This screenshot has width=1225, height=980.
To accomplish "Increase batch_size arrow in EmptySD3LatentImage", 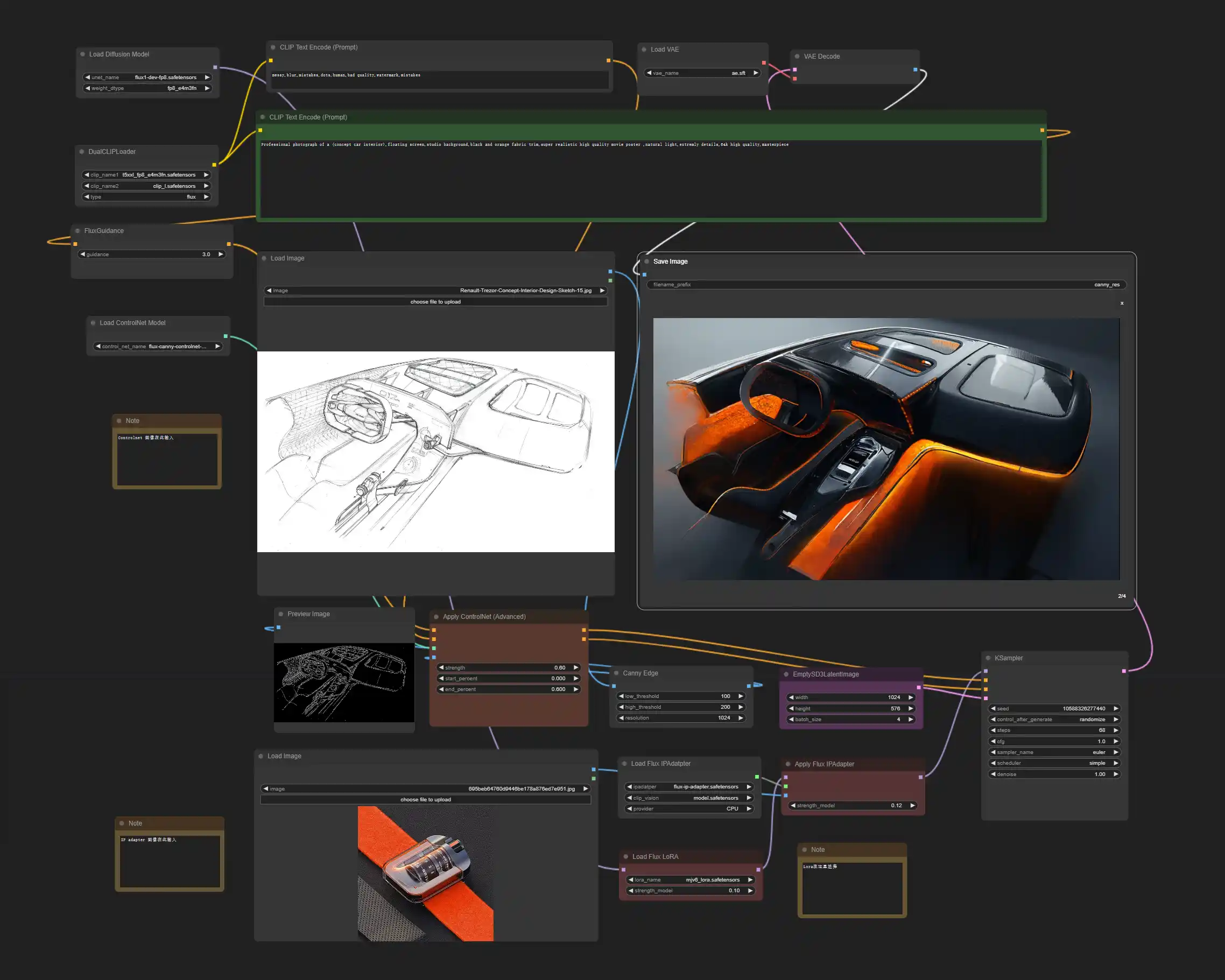I will (x=911, y=719).
